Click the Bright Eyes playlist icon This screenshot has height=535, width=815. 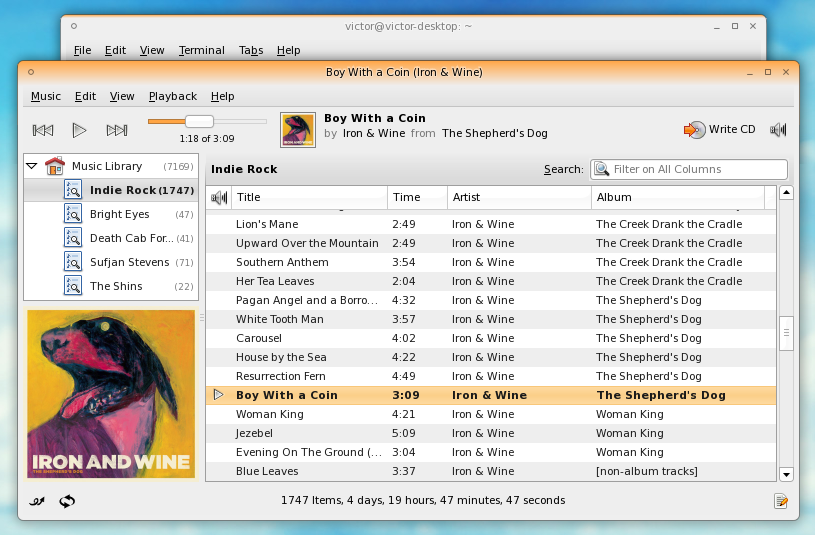click(73, 214)
